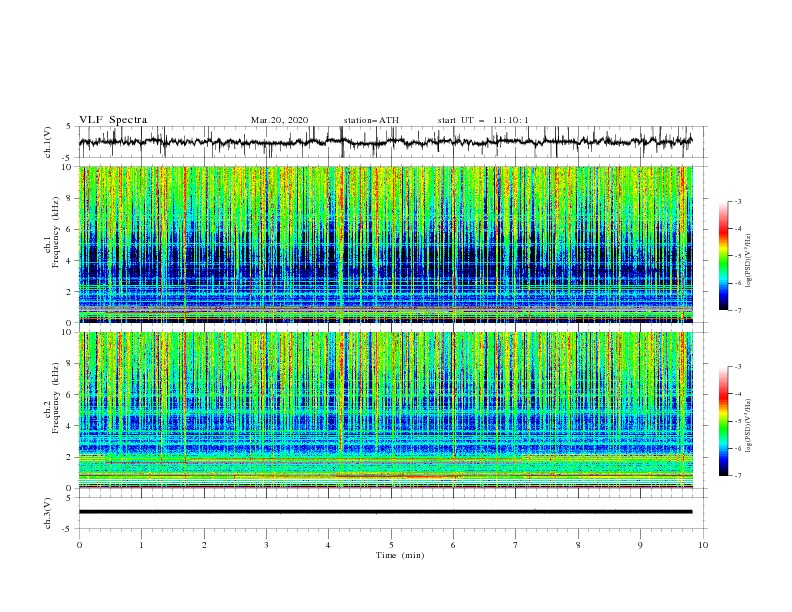Viewport: 792px width, 612px height.
Task: Click the ch.2 spectrogram color scale bar
Action: click(723, 421)
